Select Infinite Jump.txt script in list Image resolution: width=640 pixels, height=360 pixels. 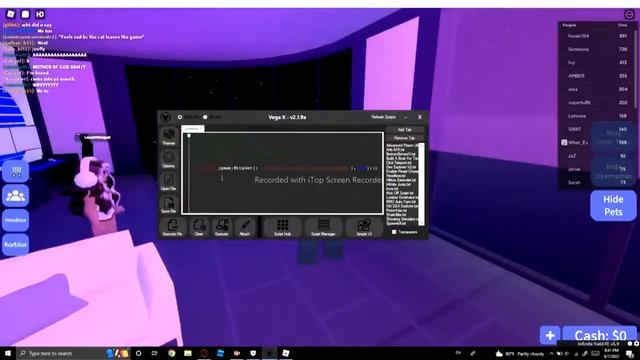[x=398, y=184]
